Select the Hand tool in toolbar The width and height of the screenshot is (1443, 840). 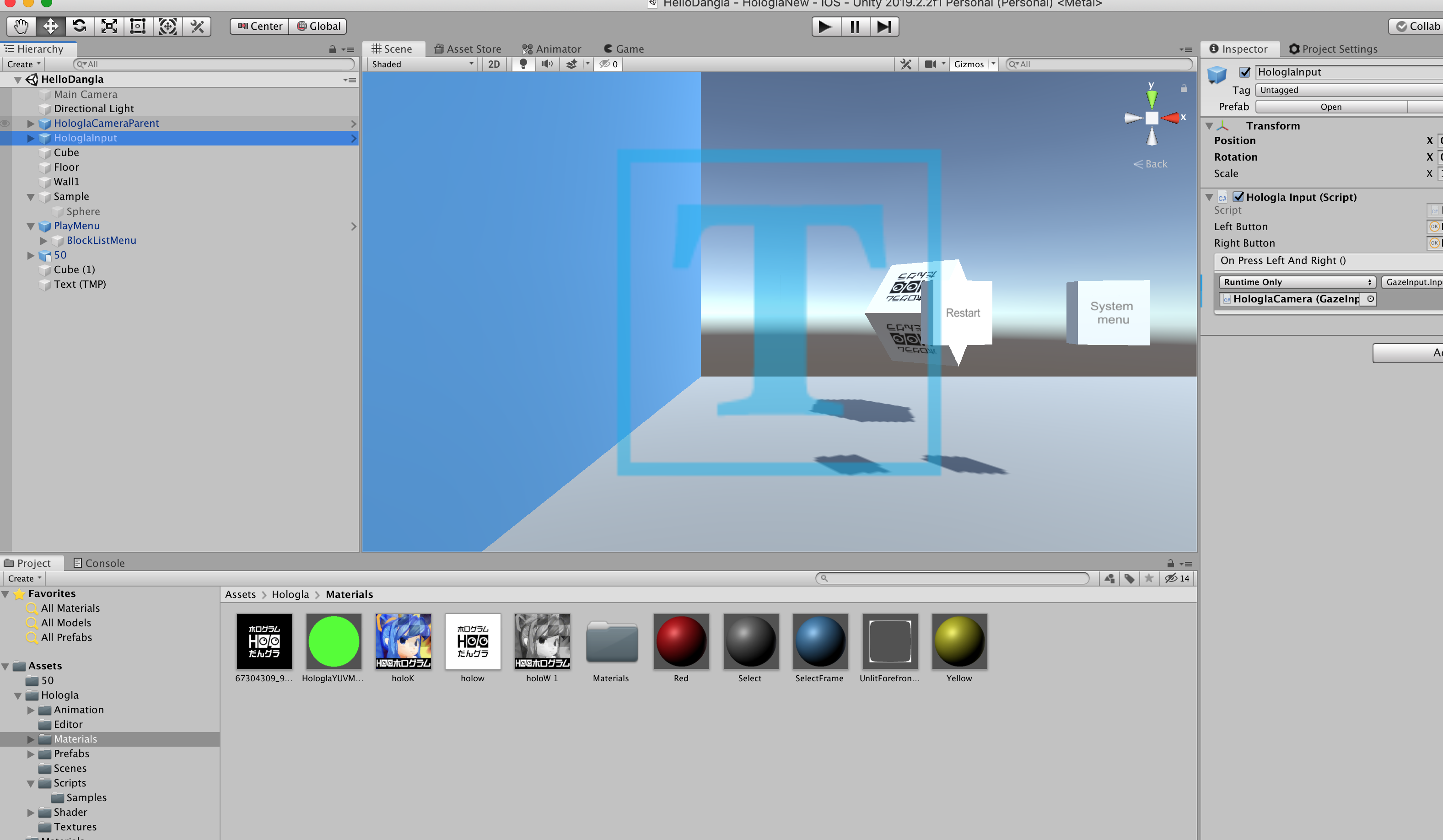point(21,27)
